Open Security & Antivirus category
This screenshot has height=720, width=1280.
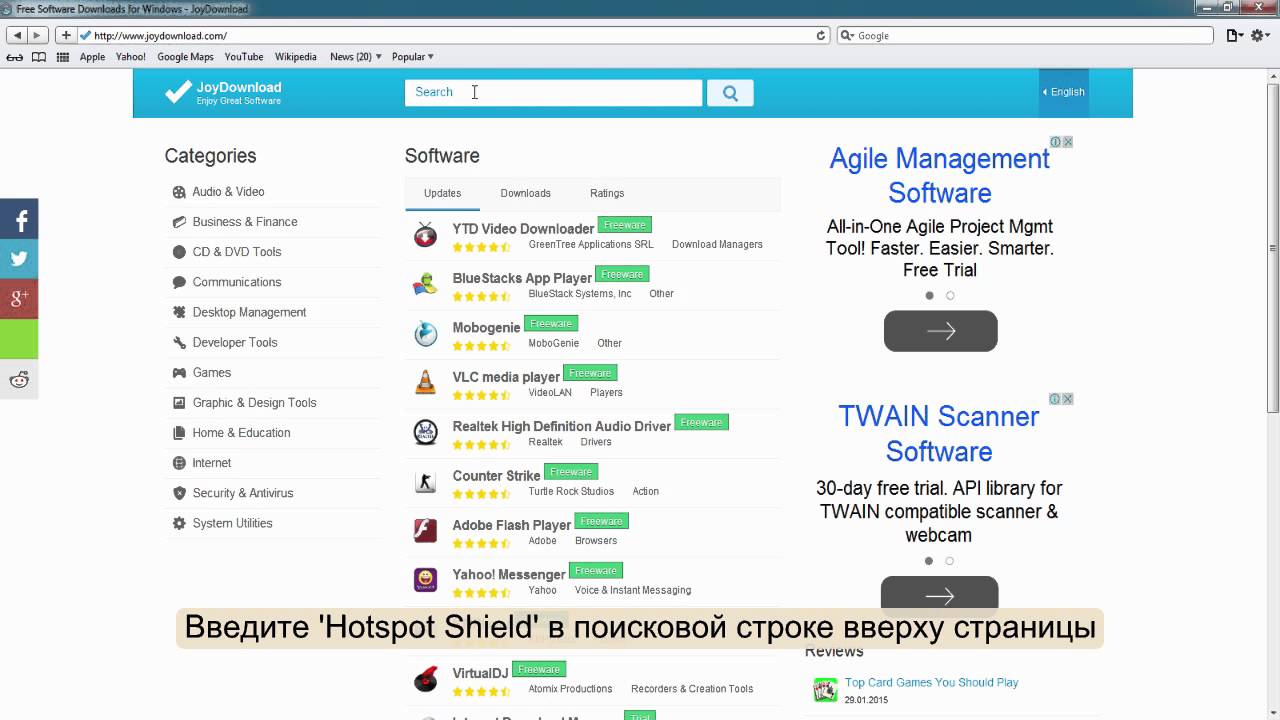[x=243, y=493]
